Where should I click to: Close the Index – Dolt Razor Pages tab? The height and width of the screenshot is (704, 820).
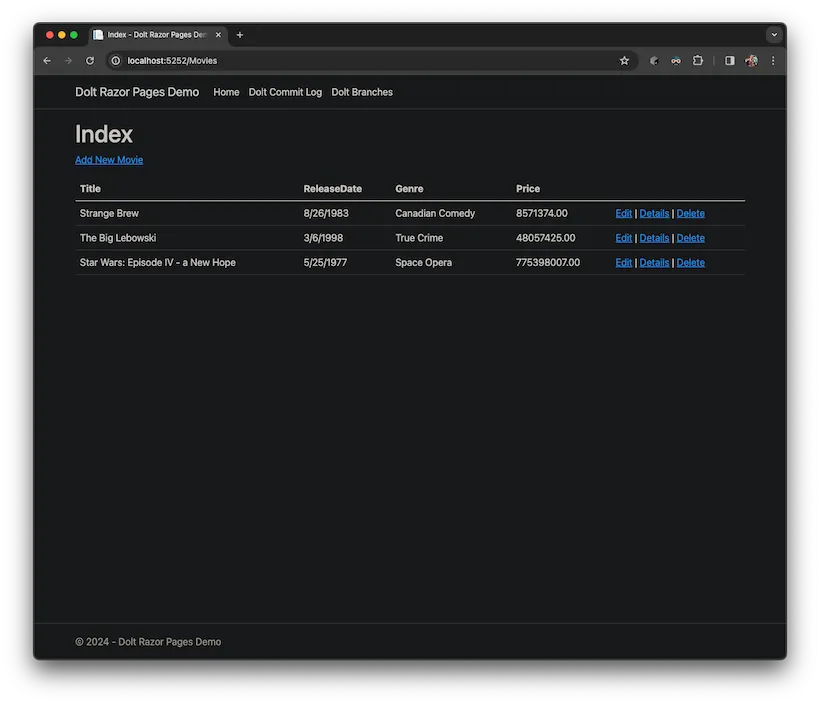point(218,35)
